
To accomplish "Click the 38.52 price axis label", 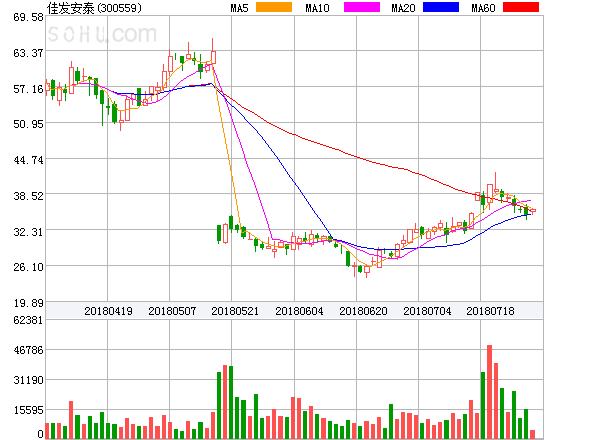I will pos(28,196).
